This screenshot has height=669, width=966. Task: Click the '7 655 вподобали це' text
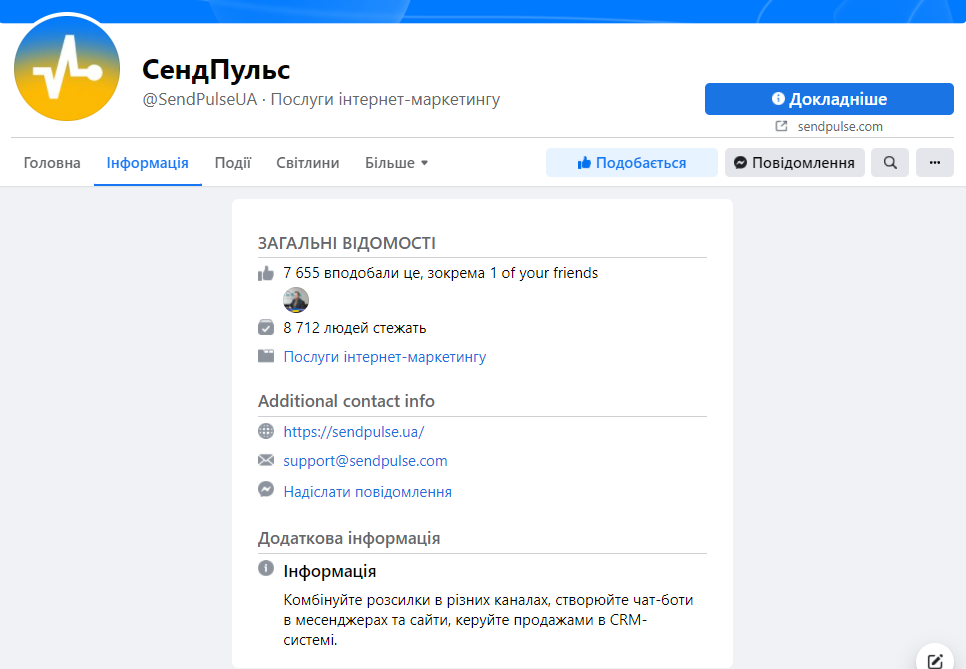pos(352,273)
